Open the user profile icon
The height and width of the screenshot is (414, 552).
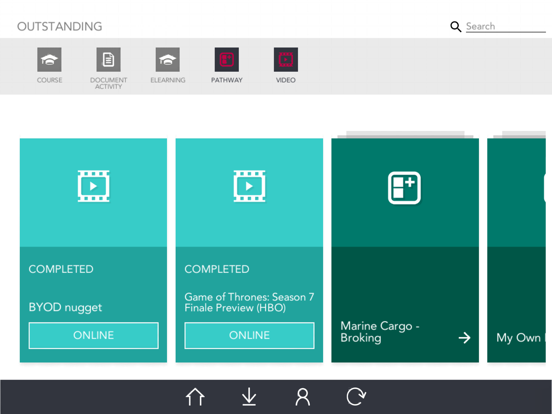click(302, 397)
